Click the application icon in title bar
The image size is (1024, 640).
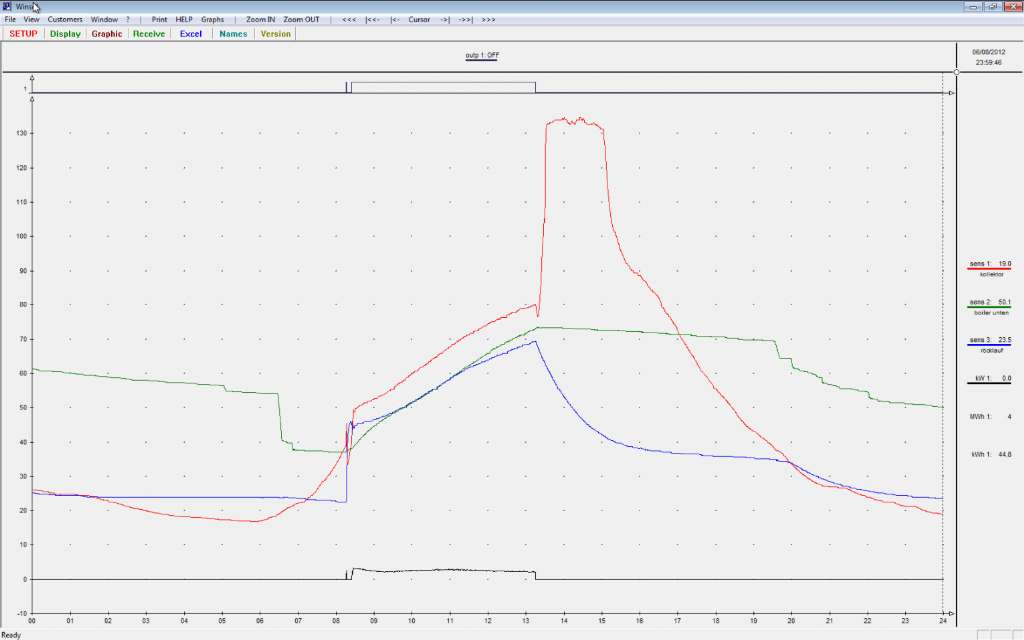click(7, 6)
